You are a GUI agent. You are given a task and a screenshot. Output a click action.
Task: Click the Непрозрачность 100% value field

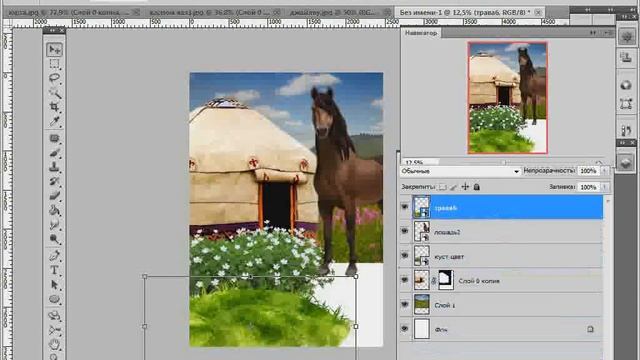(x=588, y=171)
